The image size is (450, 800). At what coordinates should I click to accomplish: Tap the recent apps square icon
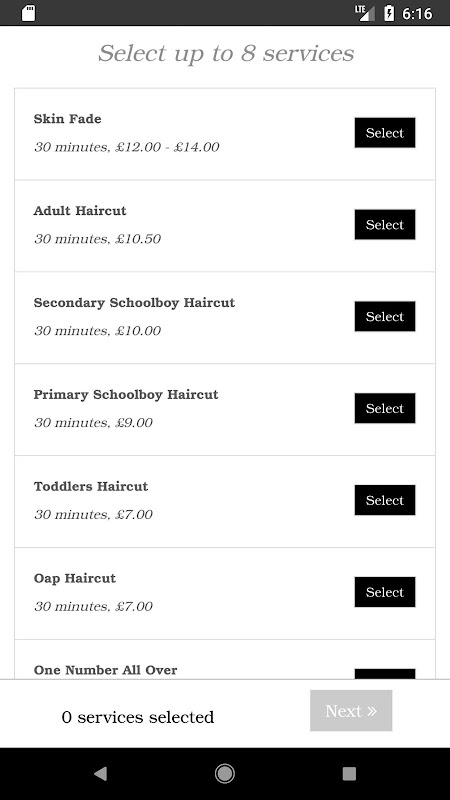point(349,774)
